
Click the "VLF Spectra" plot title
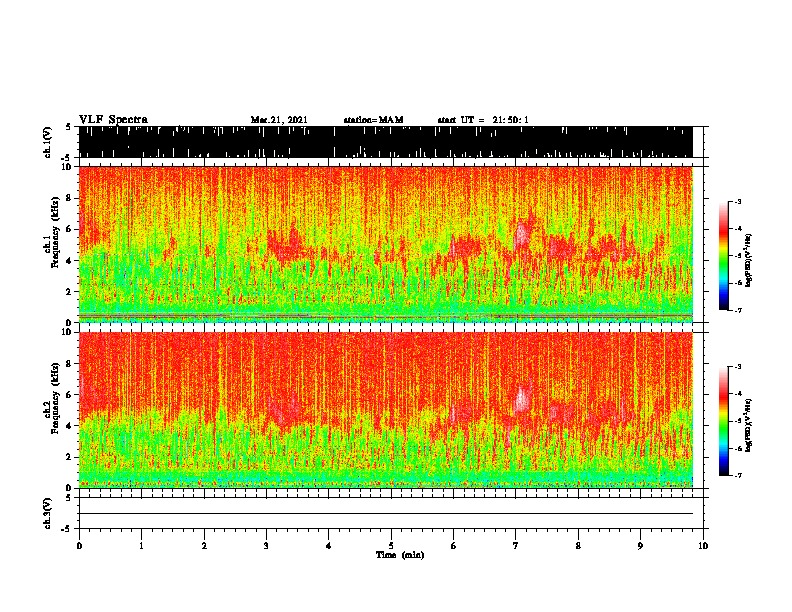click(113, 120)
